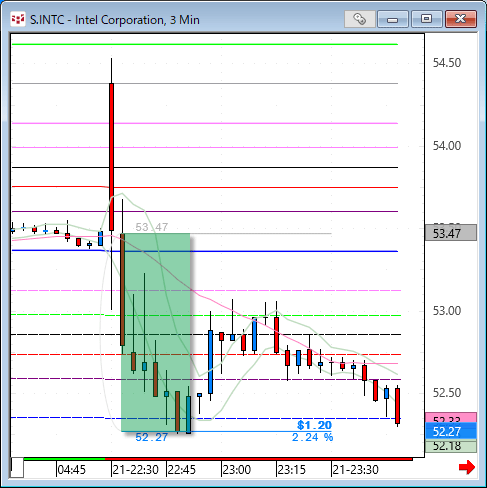Click the 54.00 price scale label

click(447, 146)
